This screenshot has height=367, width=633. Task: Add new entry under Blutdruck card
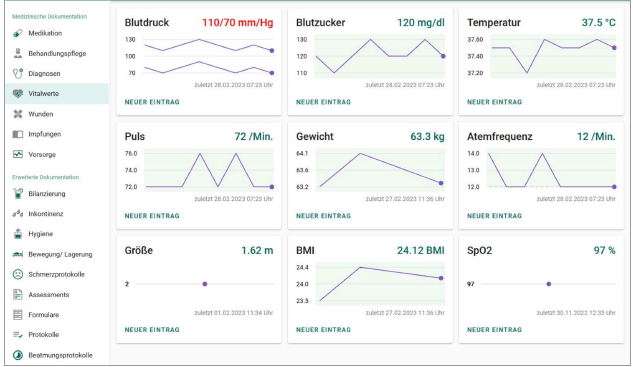click(152, 102)
